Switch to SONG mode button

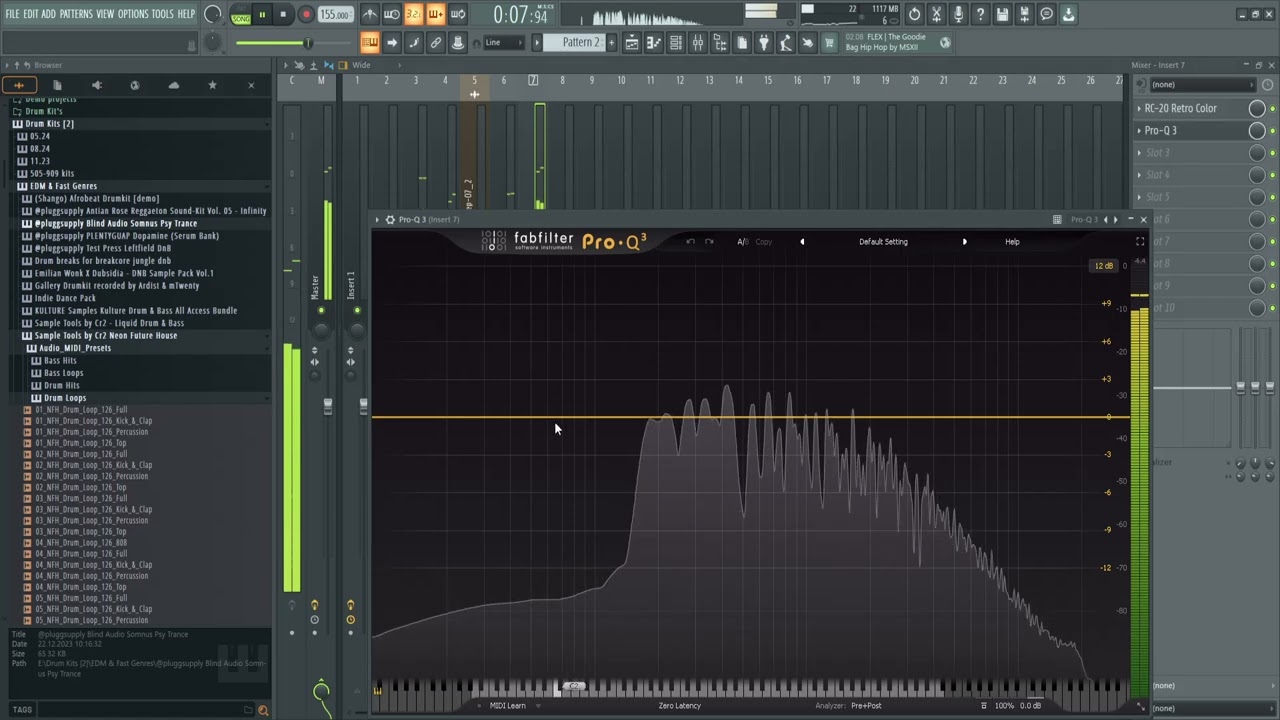pyautogui.click(x=241, y=17)
